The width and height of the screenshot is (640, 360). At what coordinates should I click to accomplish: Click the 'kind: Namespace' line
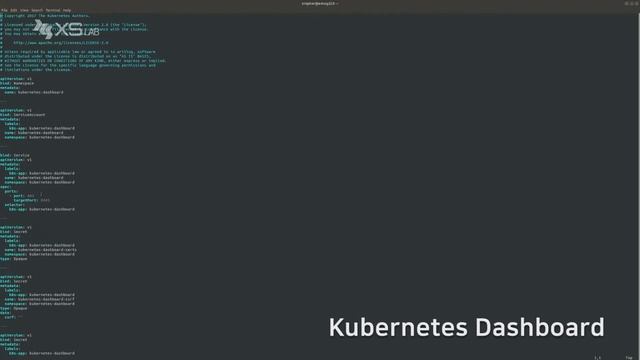click(x=17, y=83)
